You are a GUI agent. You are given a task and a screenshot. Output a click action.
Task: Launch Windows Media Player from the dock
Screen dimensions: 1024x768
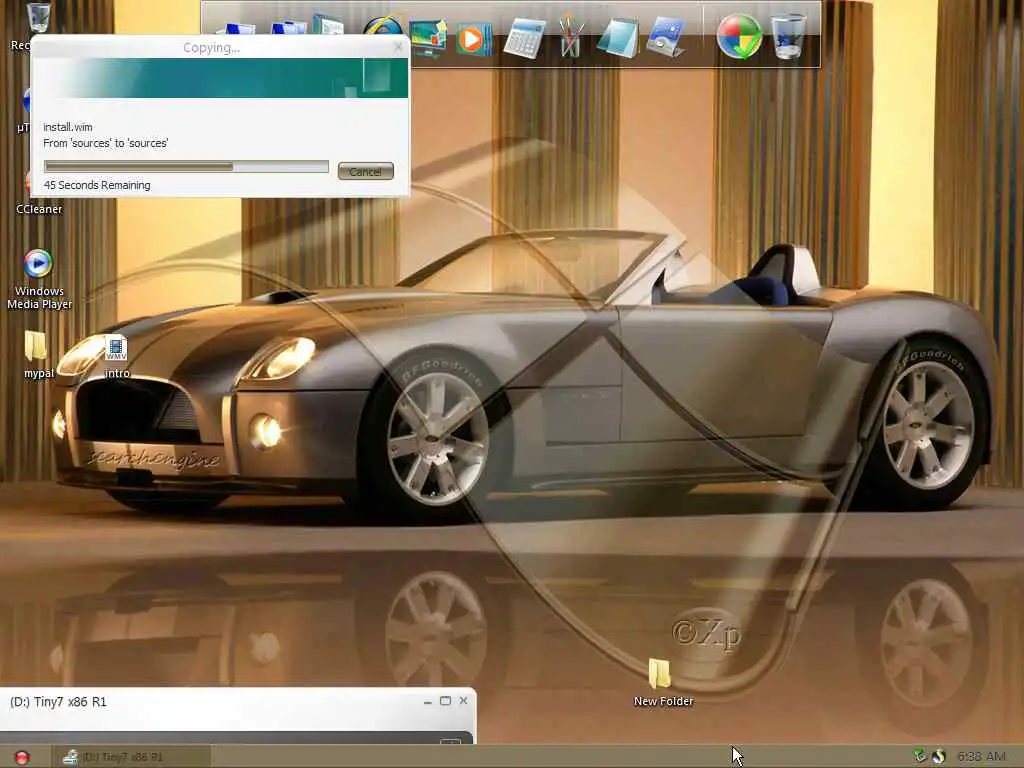(x=474, y=39)
